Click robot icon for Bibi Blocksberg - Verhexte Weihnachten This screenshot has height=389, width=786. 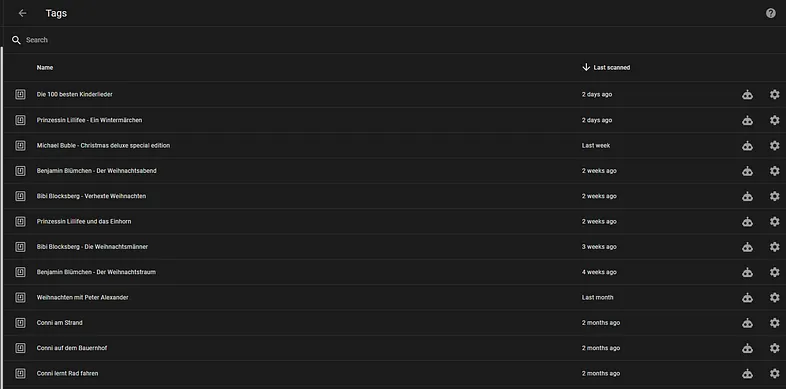747,196
